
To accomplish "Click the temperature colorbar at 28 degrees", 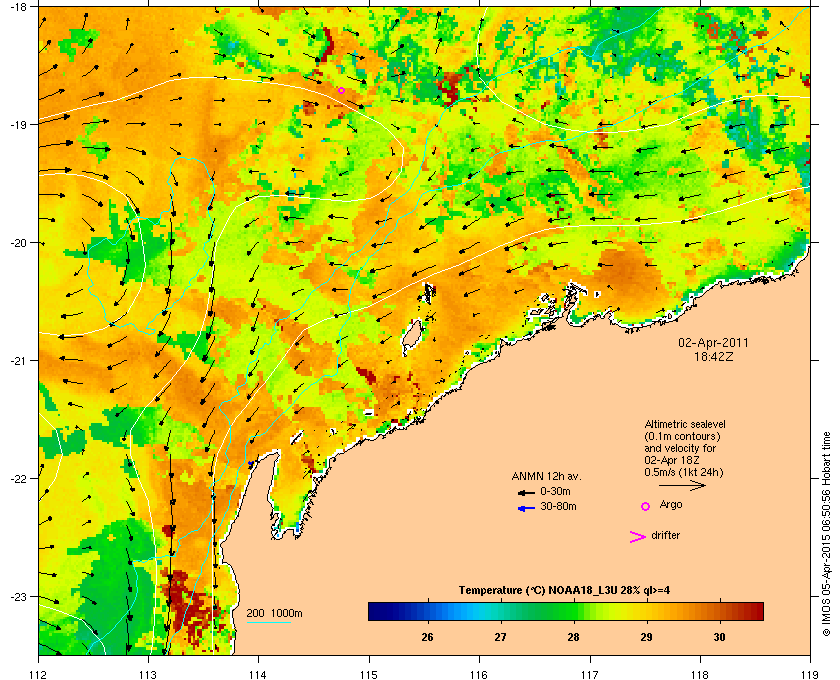I will (574, 611).
